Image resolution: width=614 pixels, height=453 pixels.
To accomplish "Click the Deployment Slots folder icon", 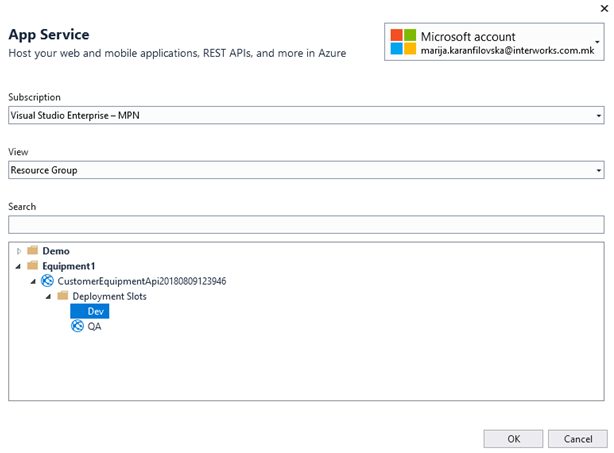I will click(63, 296).
